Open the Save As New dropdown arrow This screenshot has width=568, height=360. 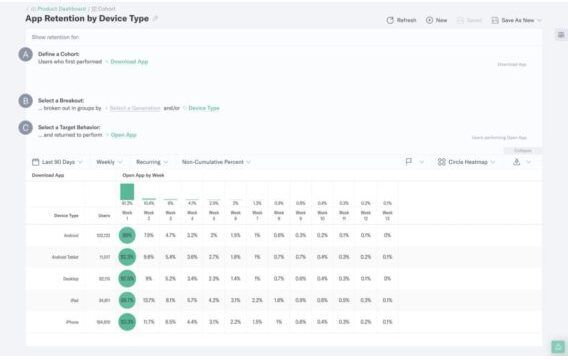(539, 20)
